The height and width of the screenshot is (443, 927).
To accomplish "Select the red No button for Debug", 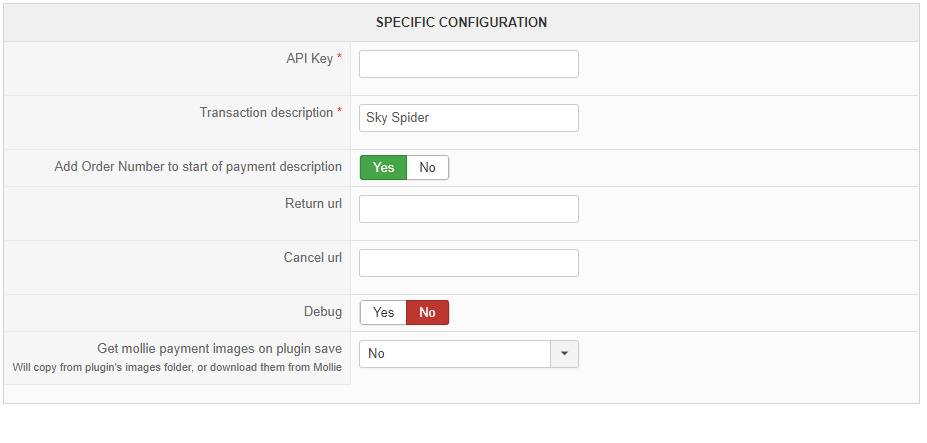I will pyautogui.click(x=427, y=312).
